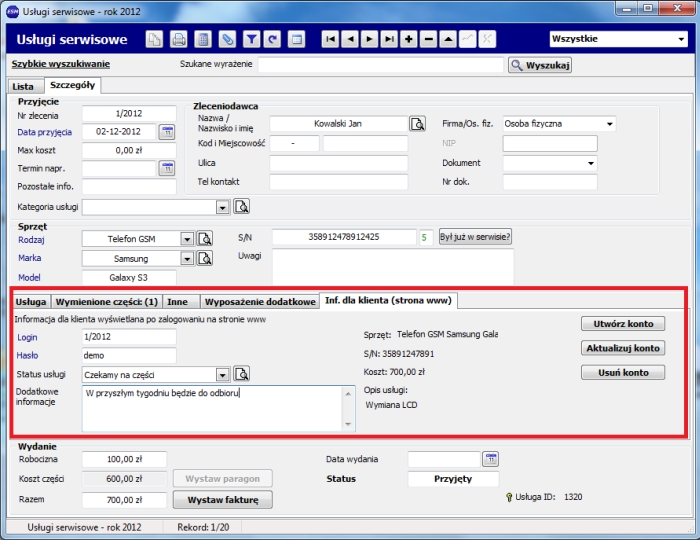Open the Wymienione części (1) tab
700x540 pixels.
click(107, 301)
